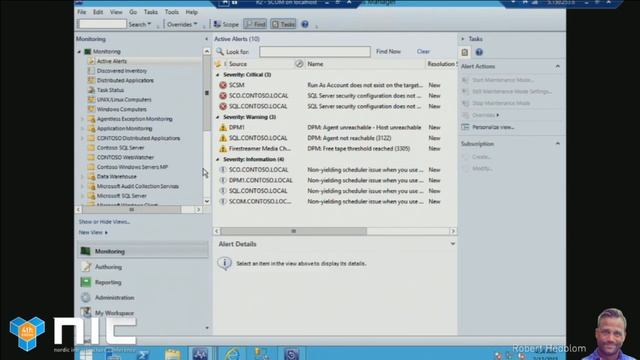Screen dimensions: 640x360
Task: Collapse the Severity: Warning group
Action: [218, 117]
